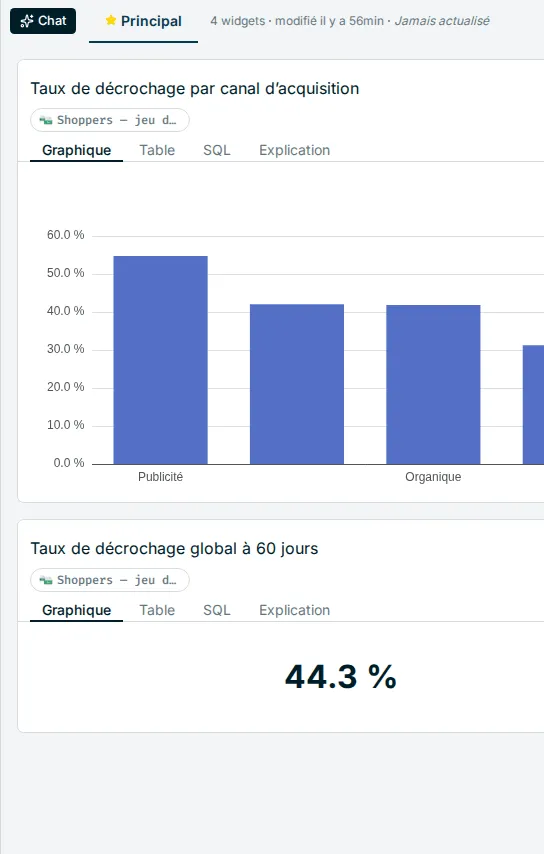Switch to Table tab in global 60 jours widget
This screenshot has width=544, height=854.
[x=157, y=610]
